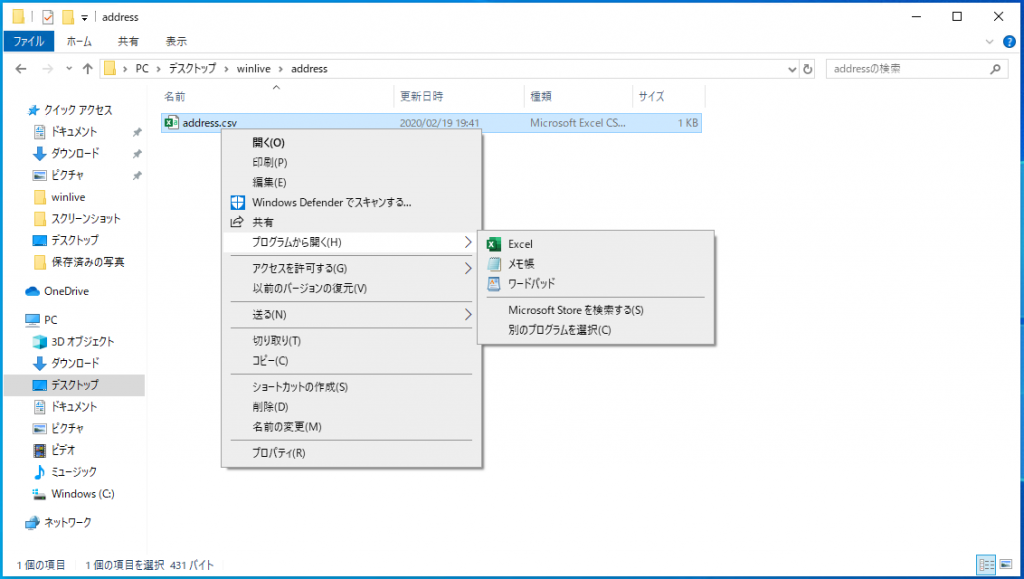Open the 表示 ribbon tab
Image resolution: width=1024 pixels, height=579 pixels.
176,41
